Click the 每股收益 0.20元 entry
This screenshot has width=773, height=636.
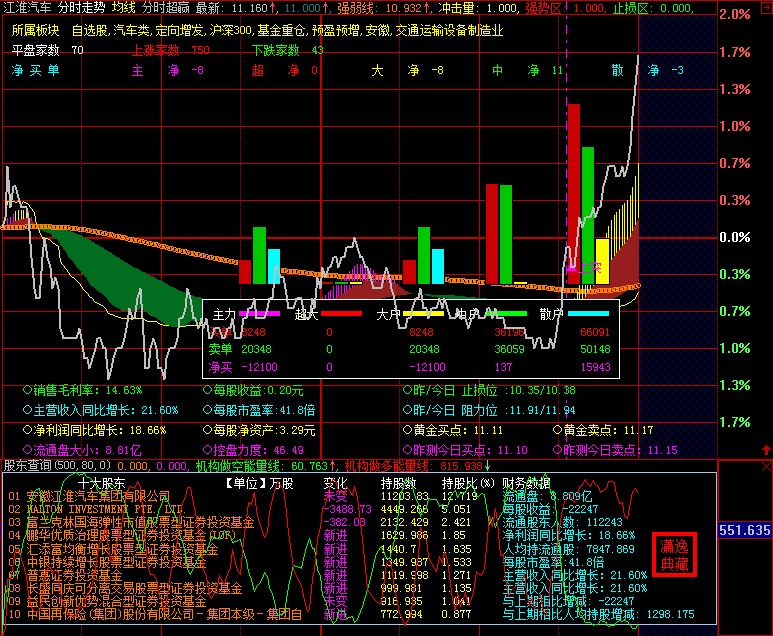coord(253,390)
